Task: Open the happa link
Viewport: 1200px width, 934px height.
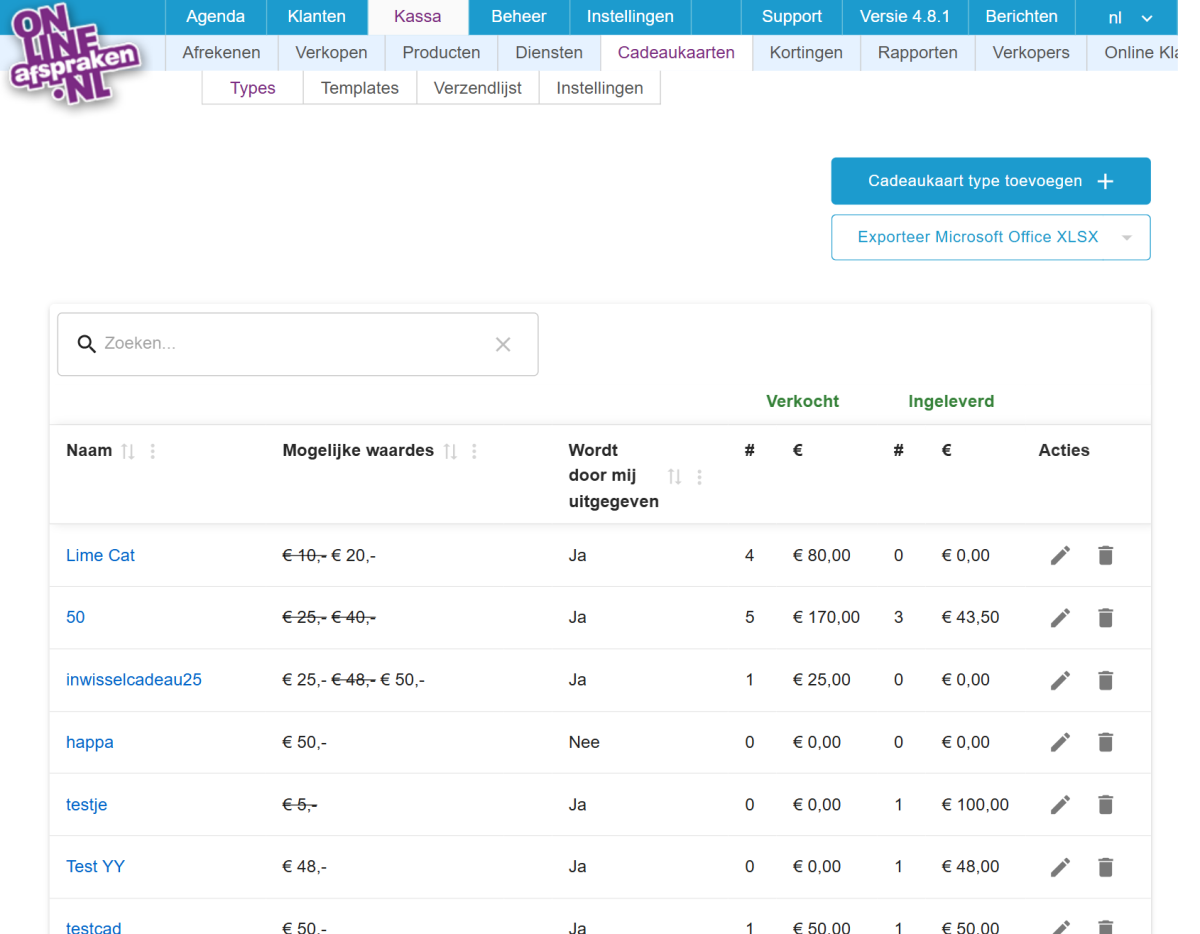Action: (x=90, y=743)
